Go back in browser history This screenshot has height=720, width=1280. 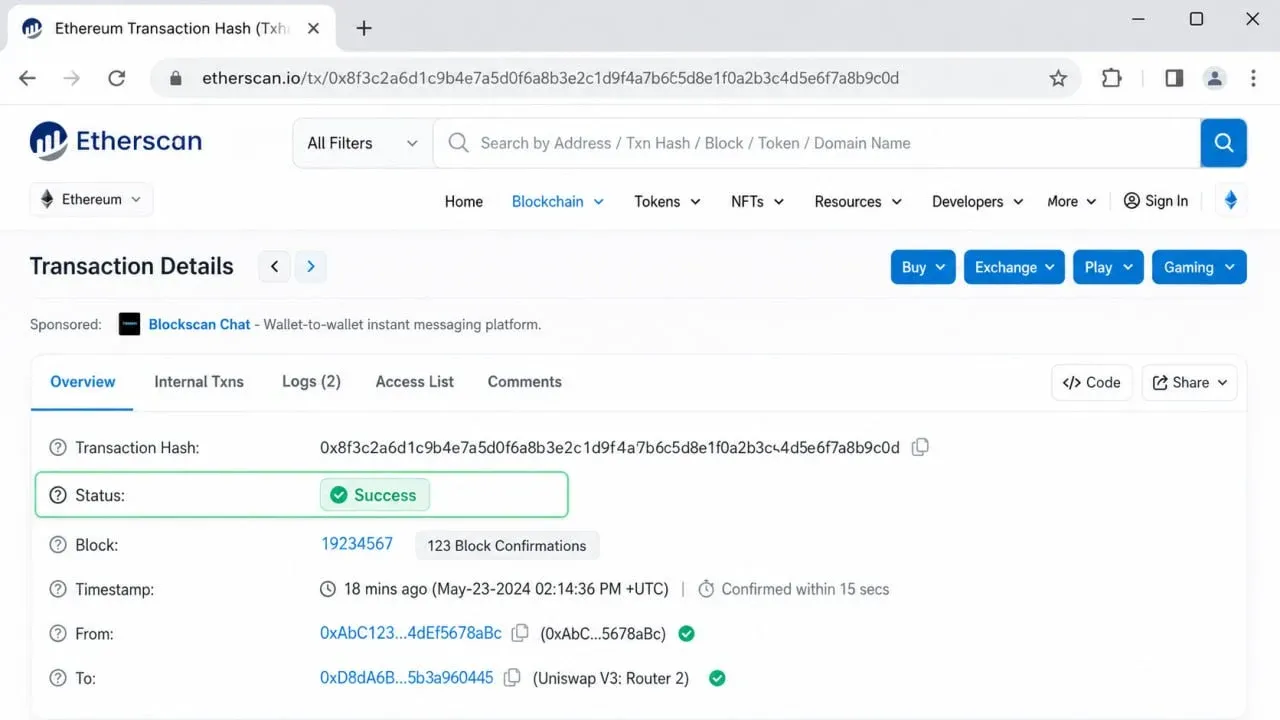(28, 78)
